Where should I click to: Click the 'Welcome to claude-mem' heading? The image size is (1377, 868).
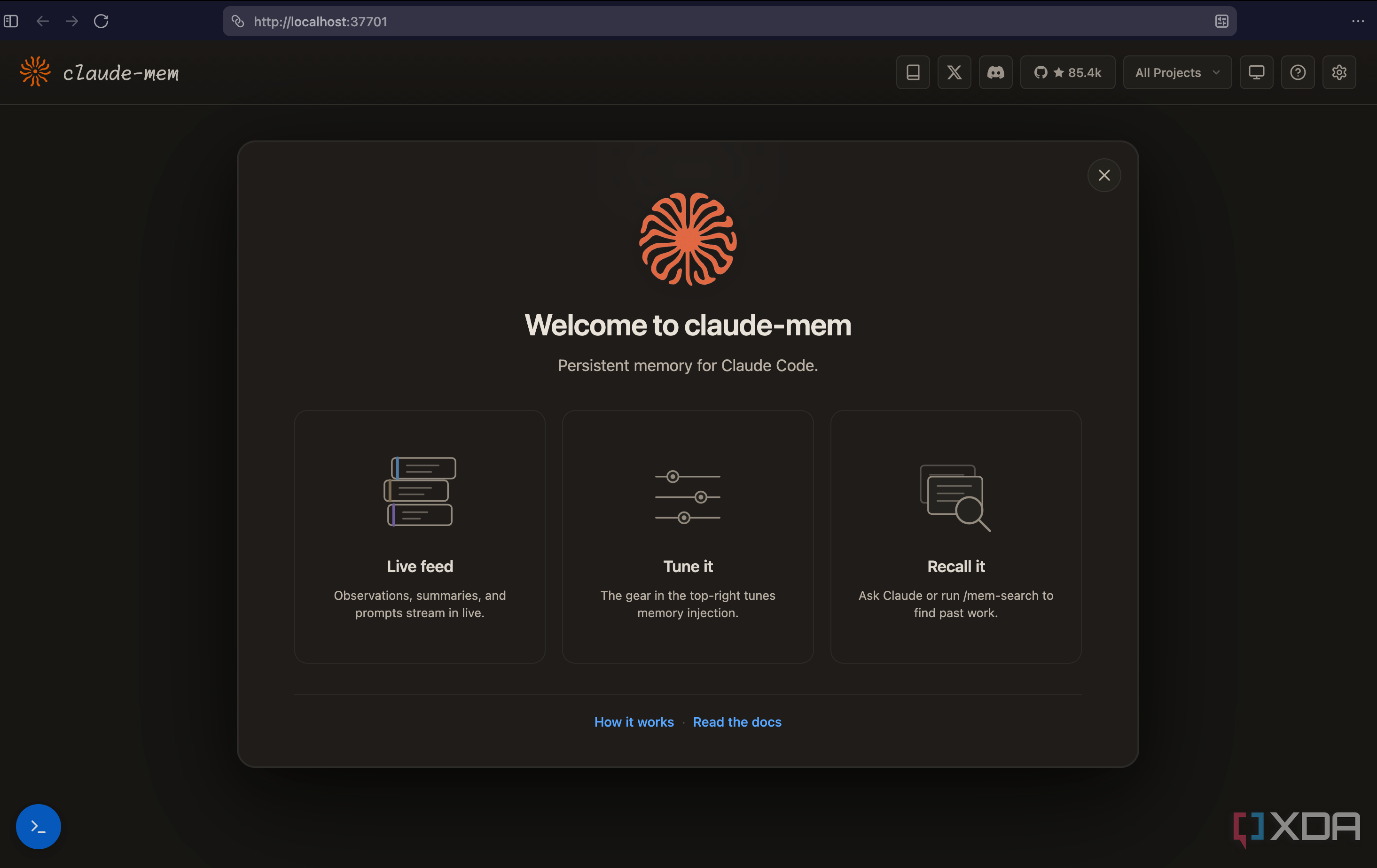(x=688, y=325)
